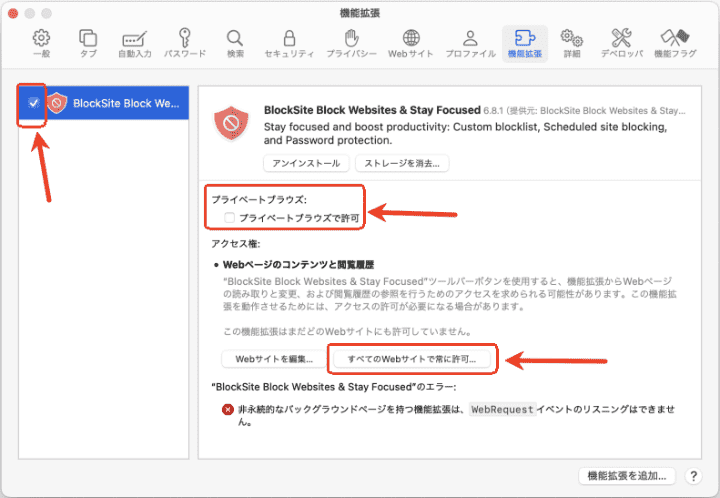Open the プロファイル person icon pane

(x=471, y=44)
